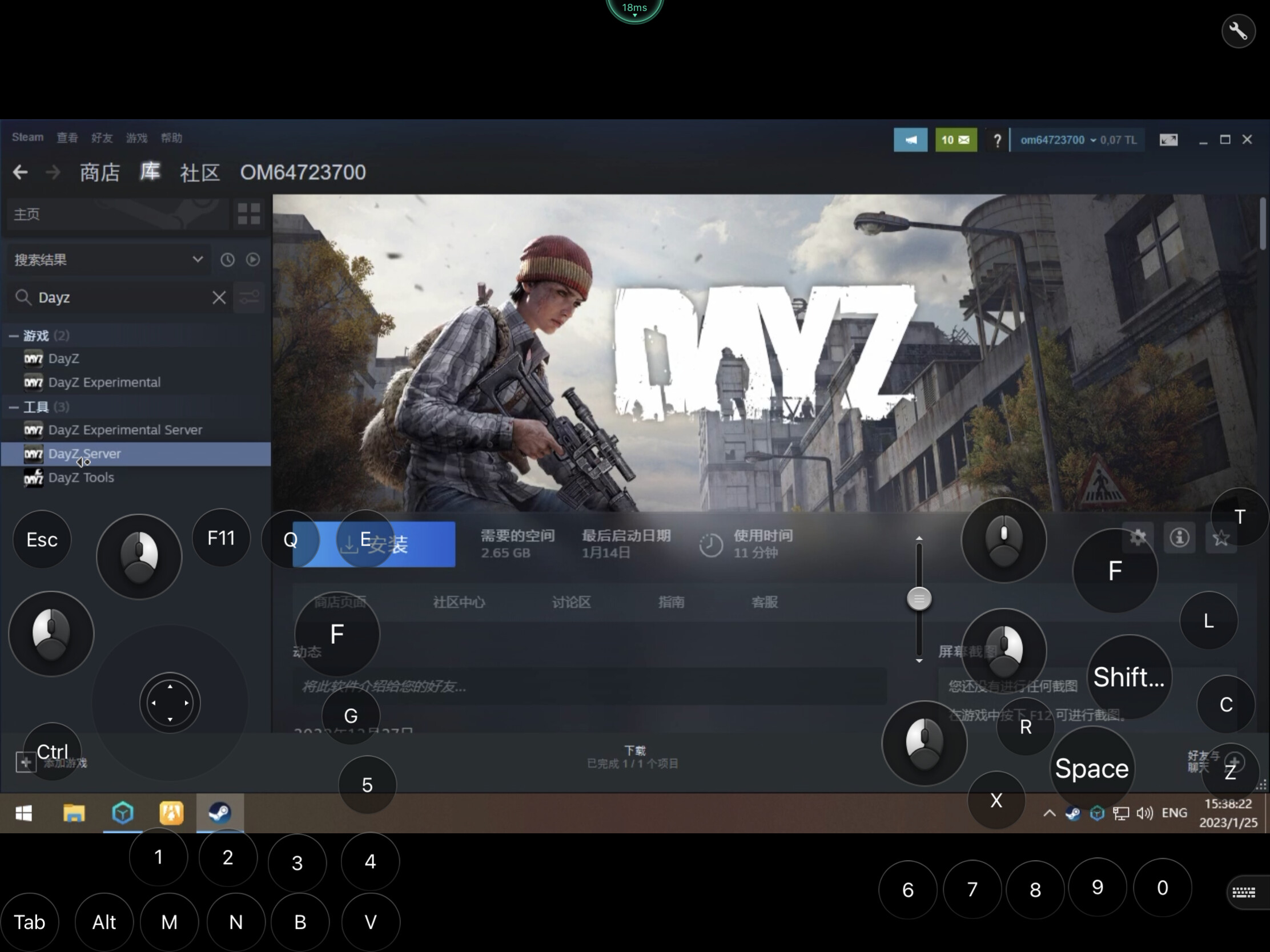Click the activity post input box
The image size is (1270, 952).
point(590,686)
